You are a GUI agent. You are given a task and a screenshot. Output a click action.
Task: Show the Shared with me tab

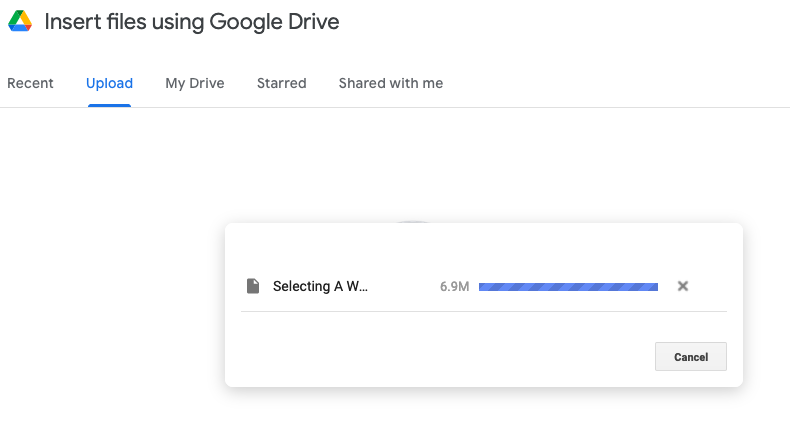(x=390, y=84)
